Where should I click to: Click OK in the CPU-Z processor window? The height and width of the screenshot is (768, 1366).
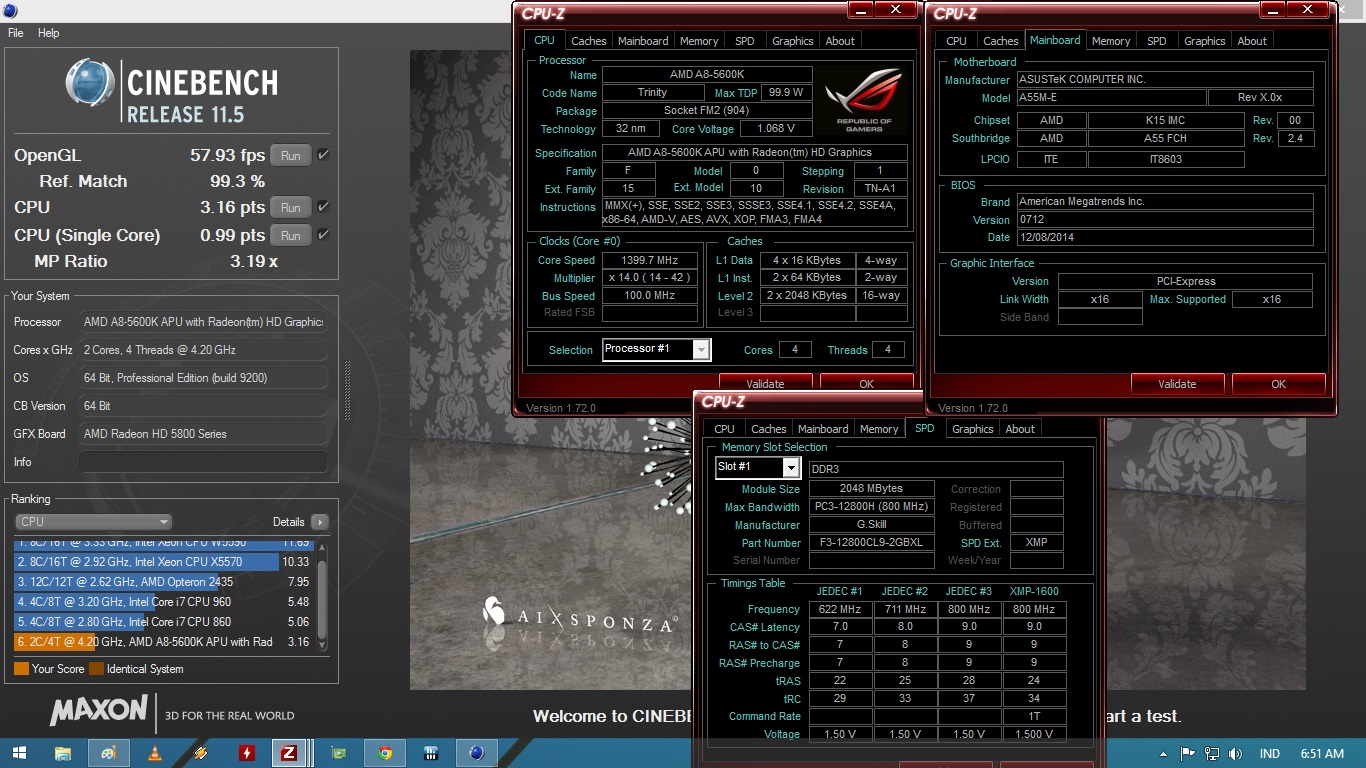[866, 383]
